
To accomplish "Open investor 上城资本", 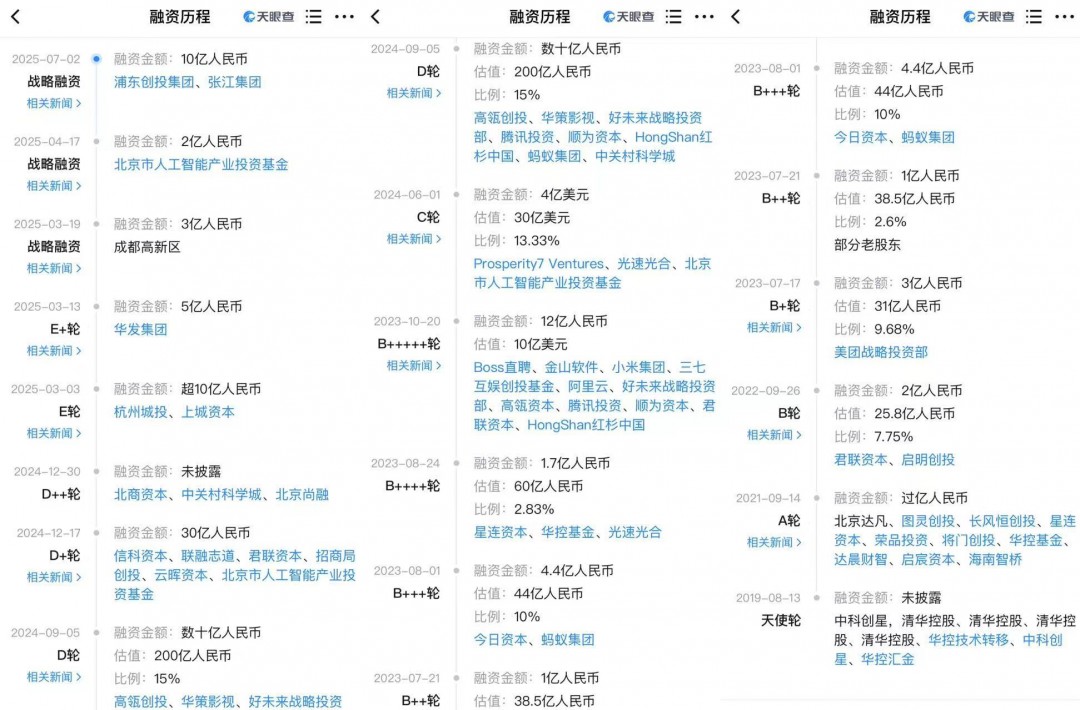I will click(207, 412).
